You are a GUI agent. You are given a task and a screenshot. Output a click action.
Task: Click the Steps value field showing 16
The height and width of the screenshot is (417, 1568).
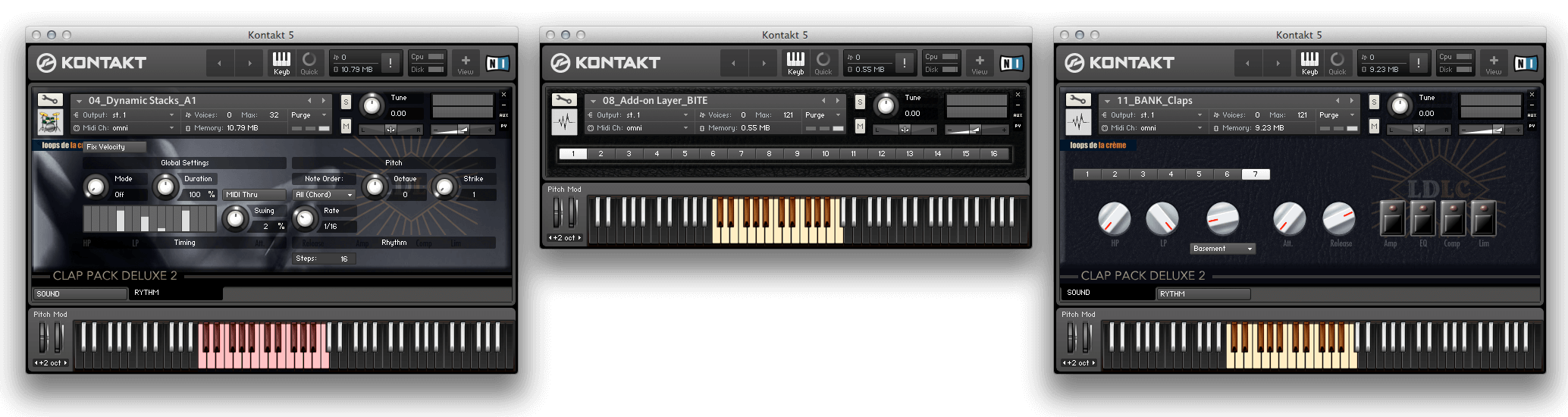[324, 259]
